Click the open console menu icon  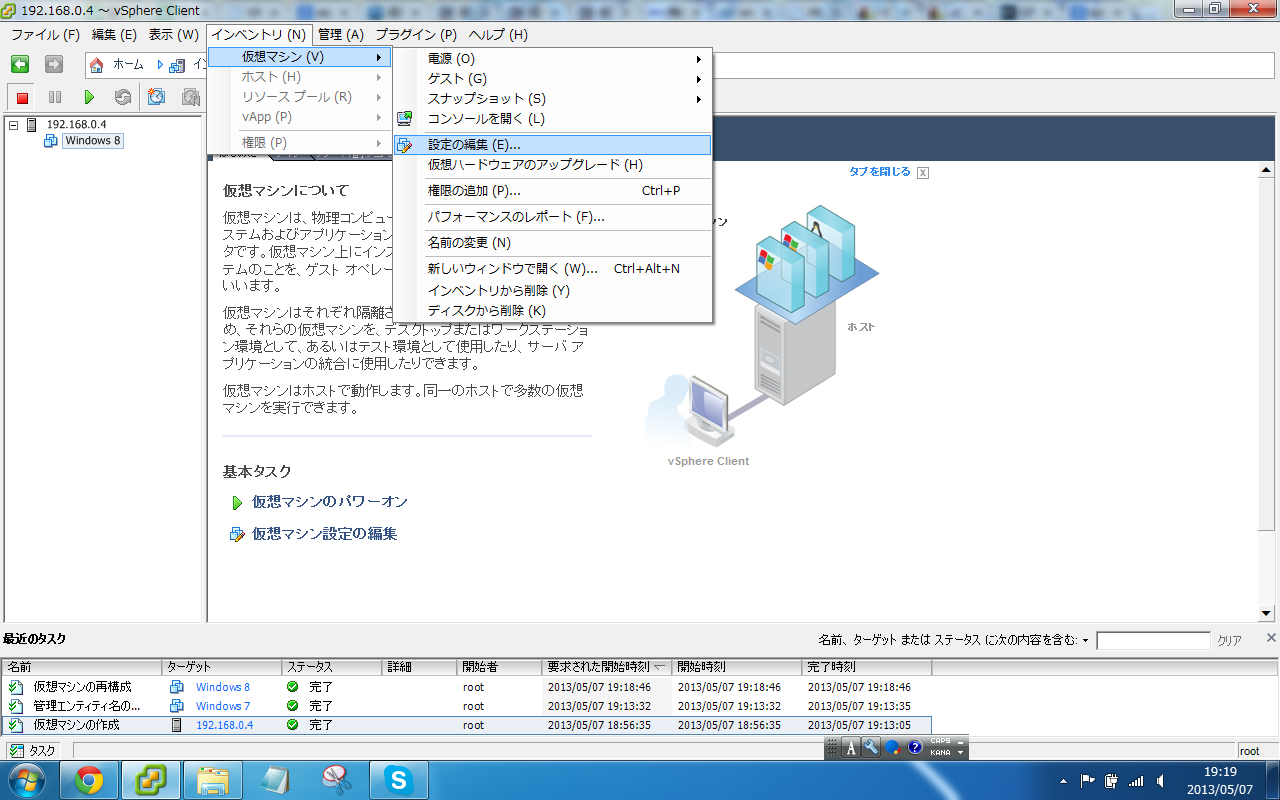(x=405, y=118)
